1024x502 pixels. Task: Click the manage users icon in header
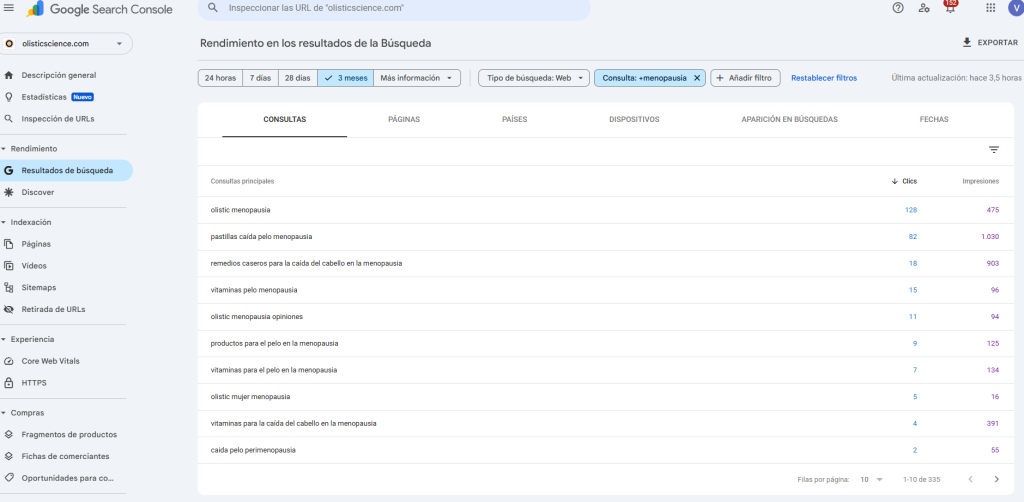tap(923, 8)
